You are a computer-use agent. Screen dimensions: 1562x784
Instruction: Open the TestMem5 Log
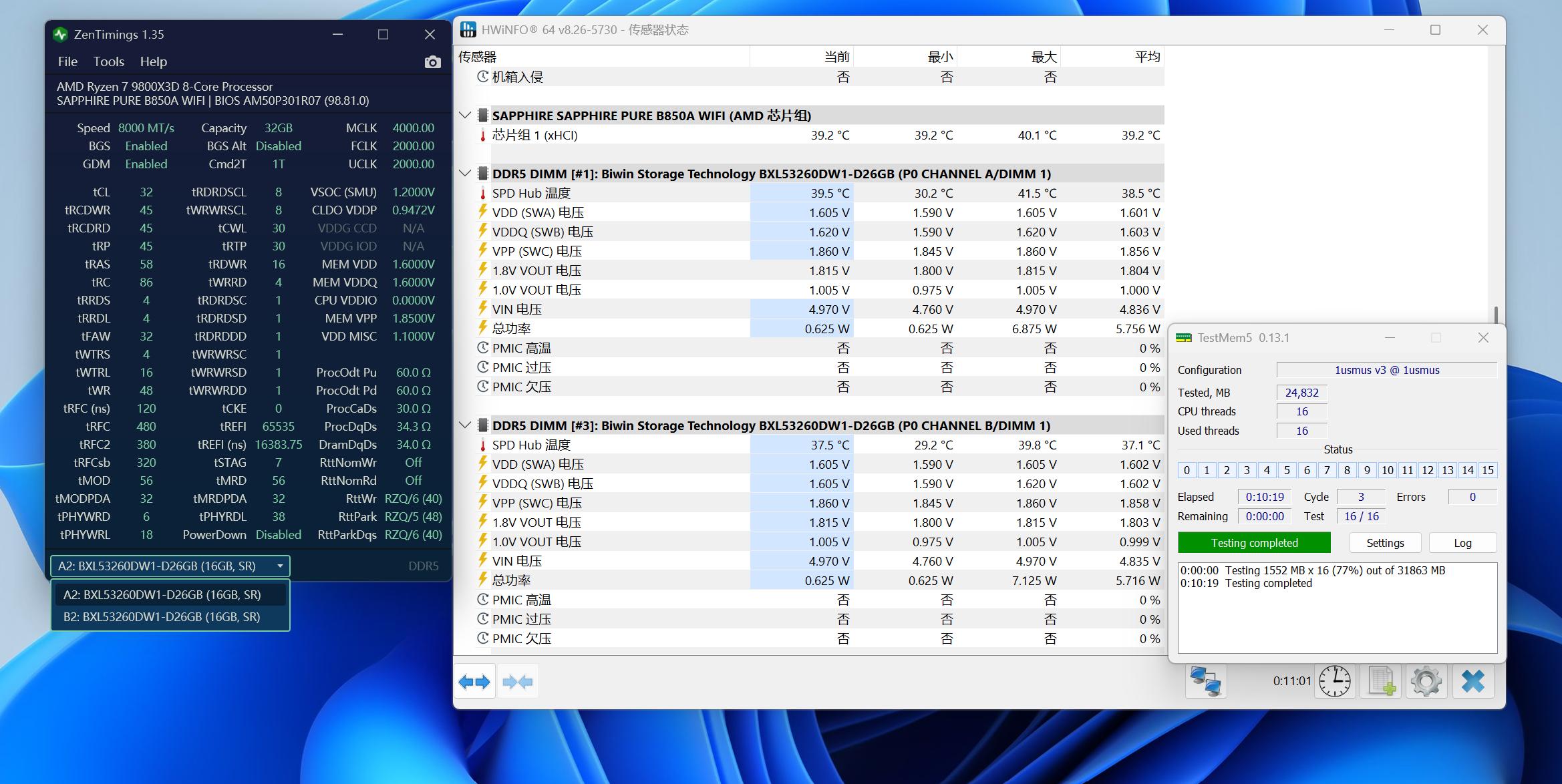tap(1462, 543)
